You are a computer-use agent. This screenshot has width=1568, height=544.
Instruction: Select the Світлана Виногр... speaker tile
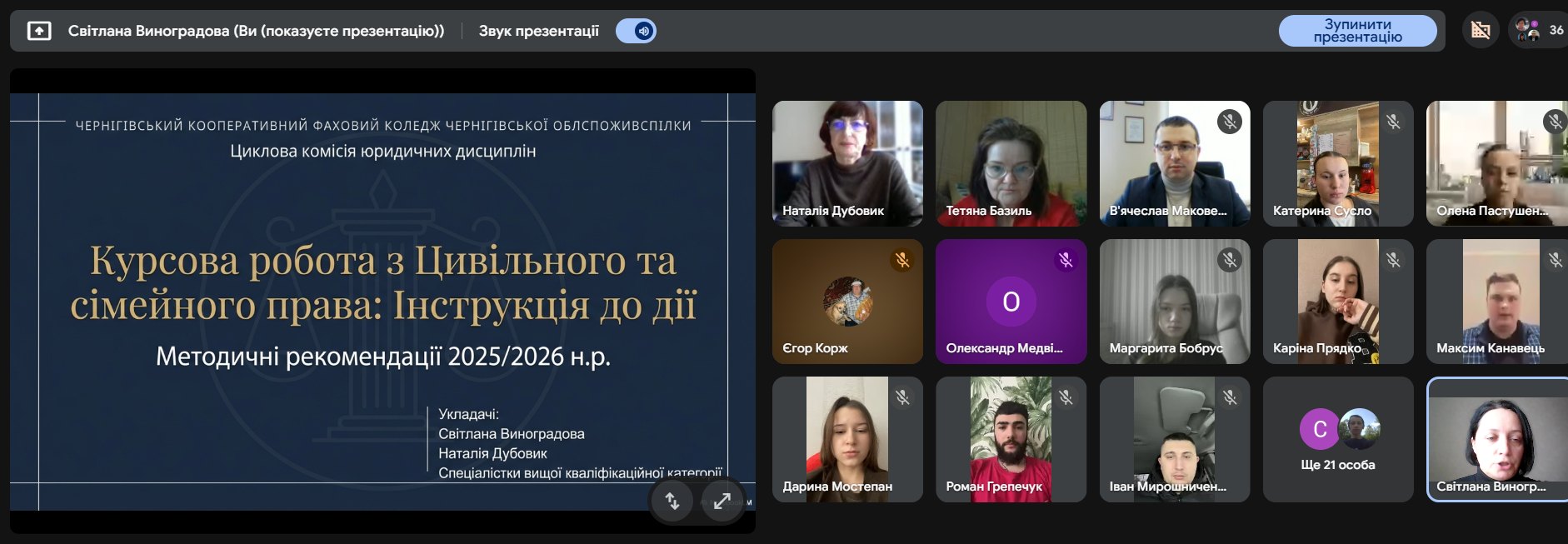pos(1497,440)
